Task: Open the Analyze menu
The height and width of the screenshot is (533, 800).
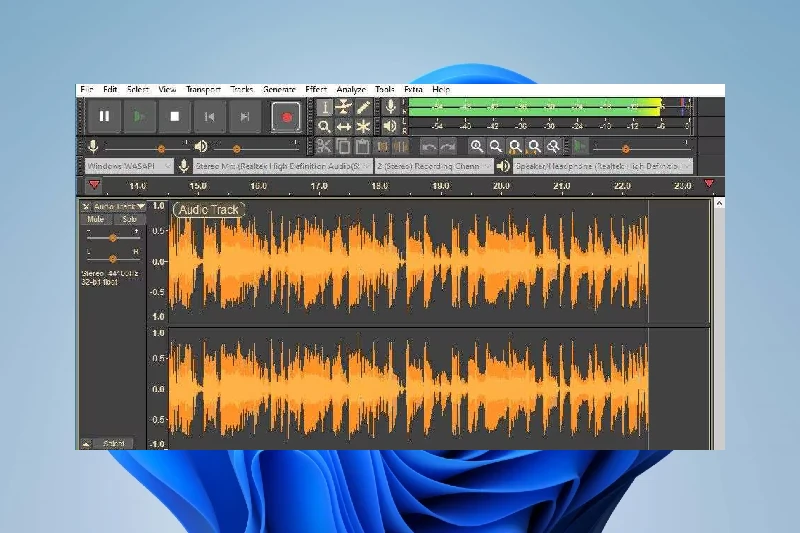Action: [351, 90]
